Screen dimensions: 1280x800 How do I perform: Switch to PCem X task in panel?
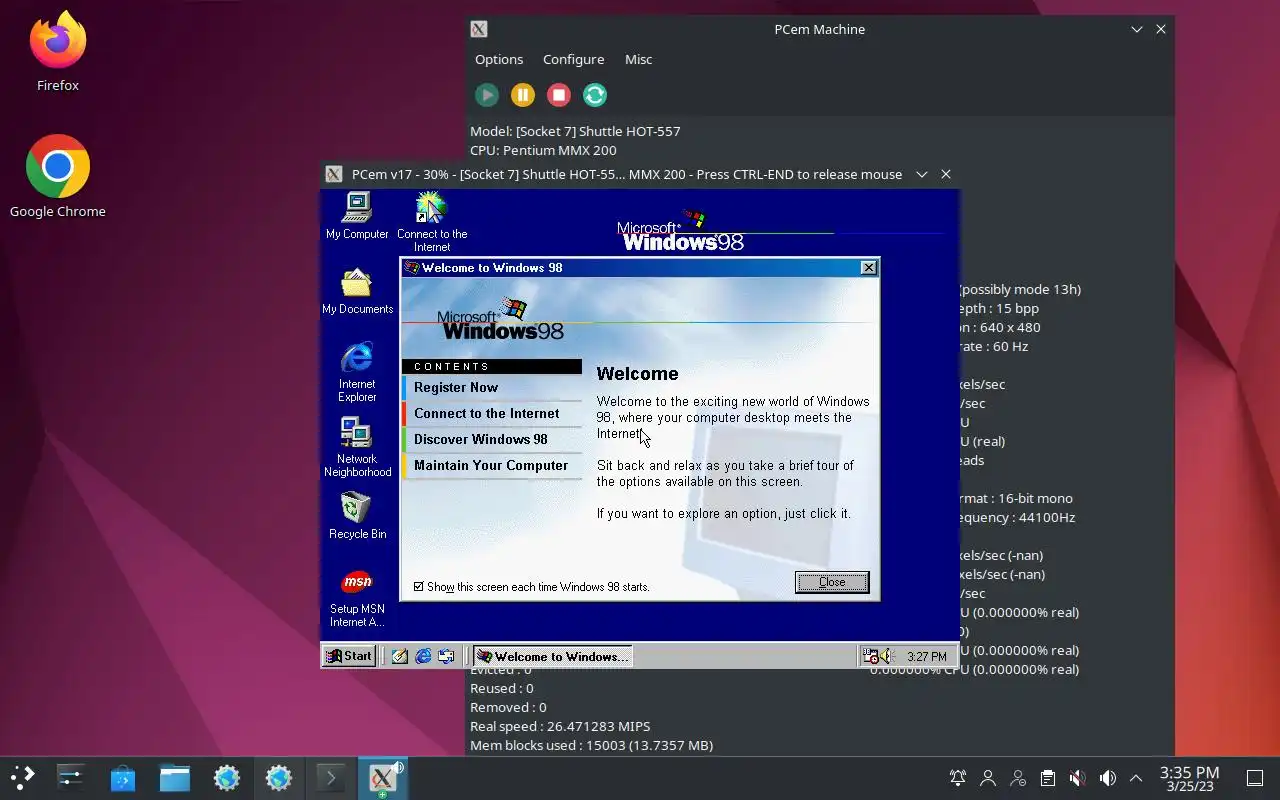[383, 777]
